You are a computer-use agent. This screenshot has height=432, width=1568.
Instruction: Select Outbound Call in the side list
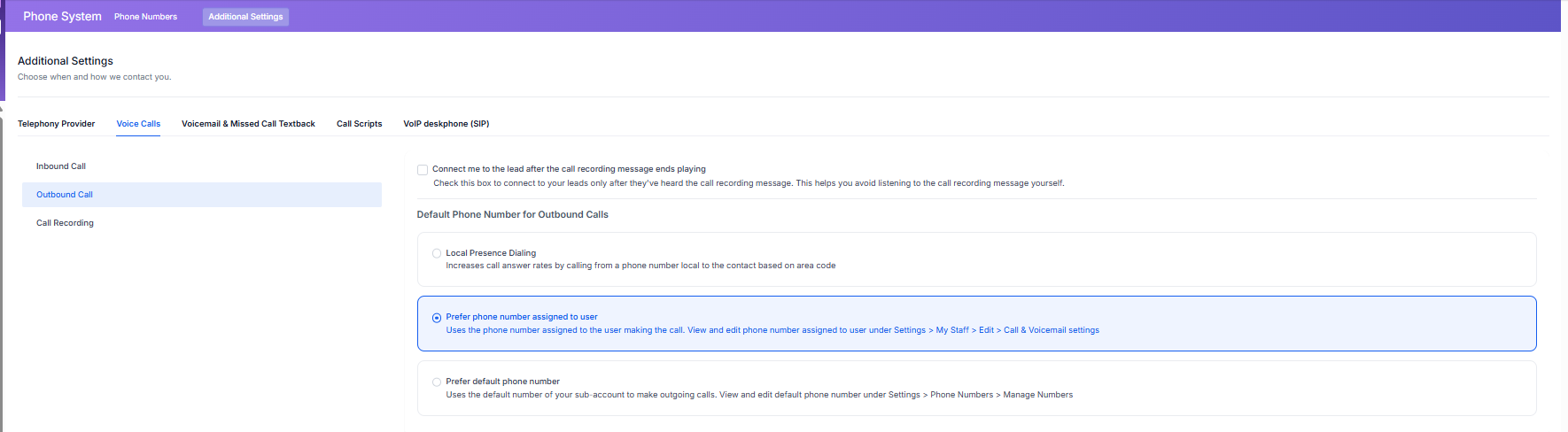pyautogui.click(x=202, y=195)
